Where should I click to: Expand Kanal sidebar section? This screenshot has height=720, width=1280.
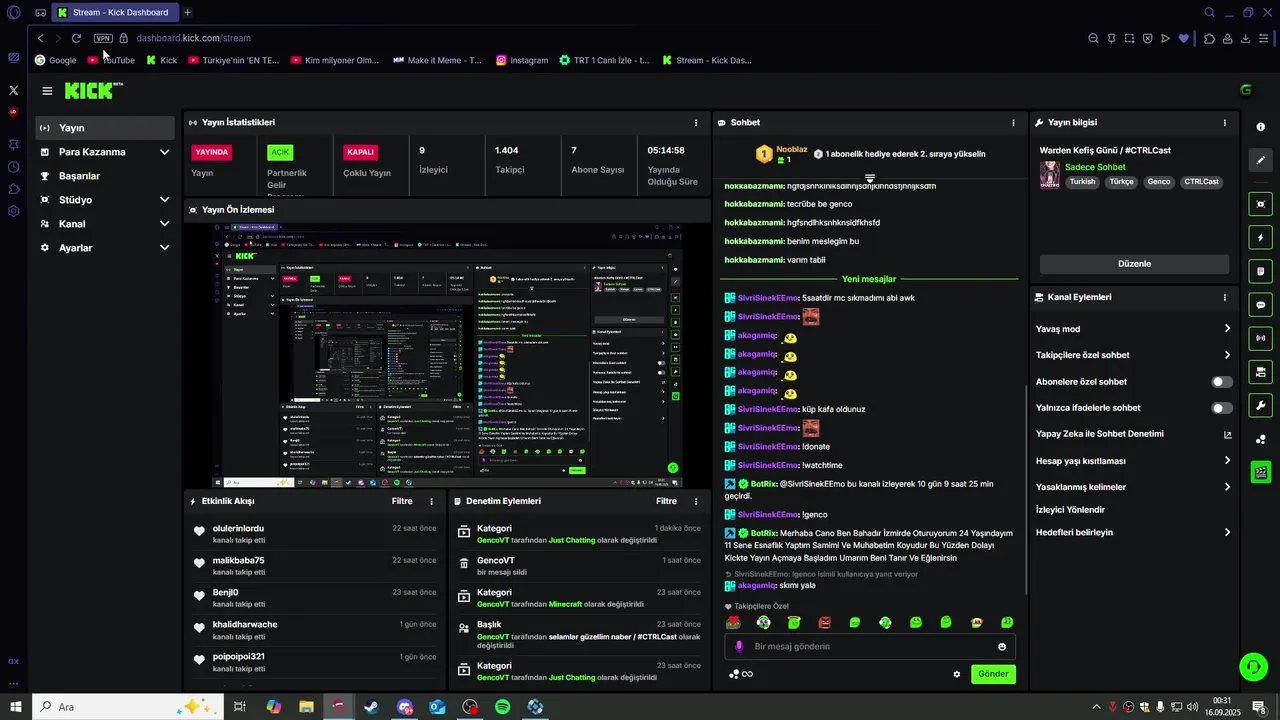[x=164, y=224]
